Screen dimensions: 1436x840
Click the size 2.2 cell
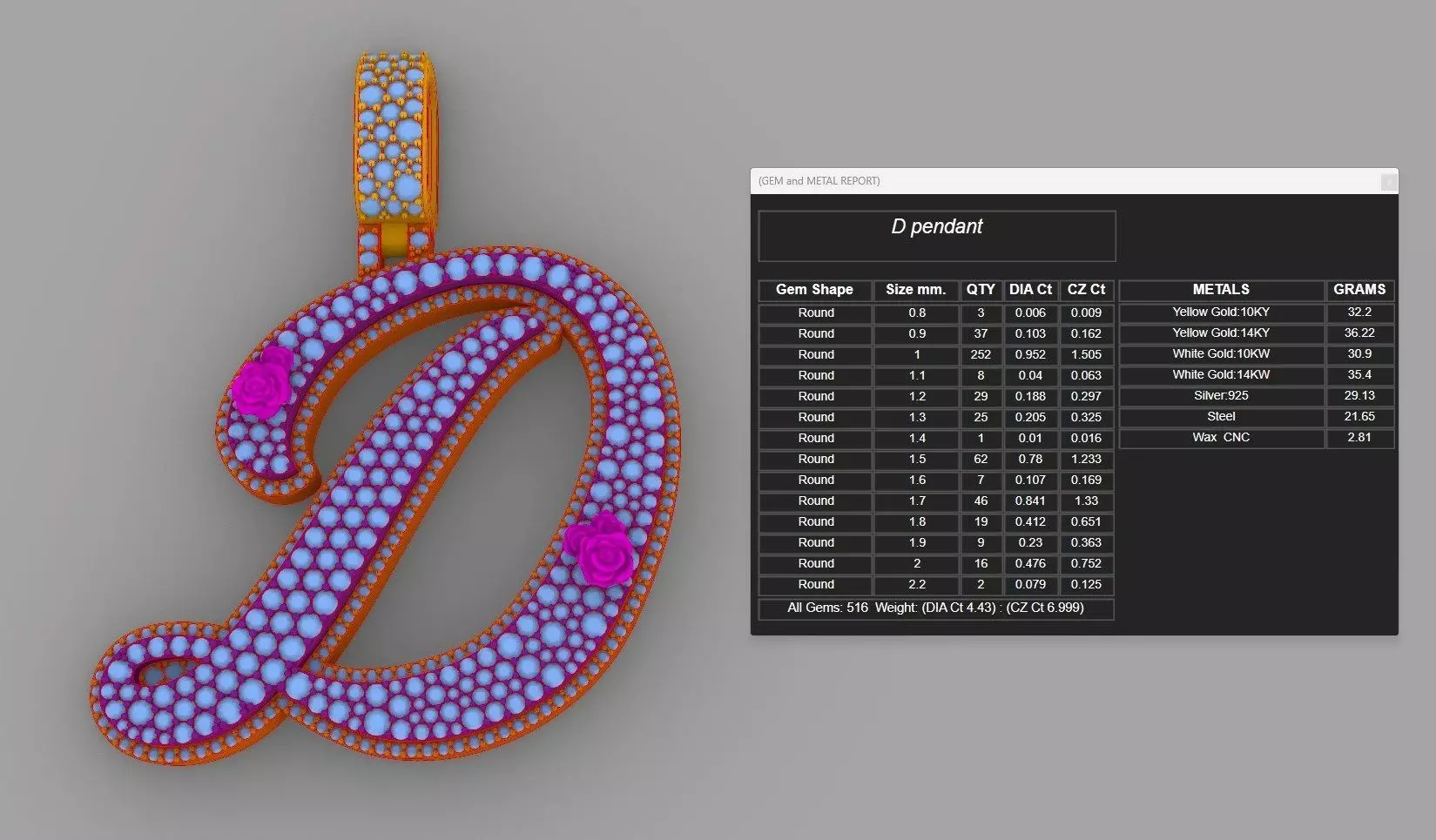916,585
